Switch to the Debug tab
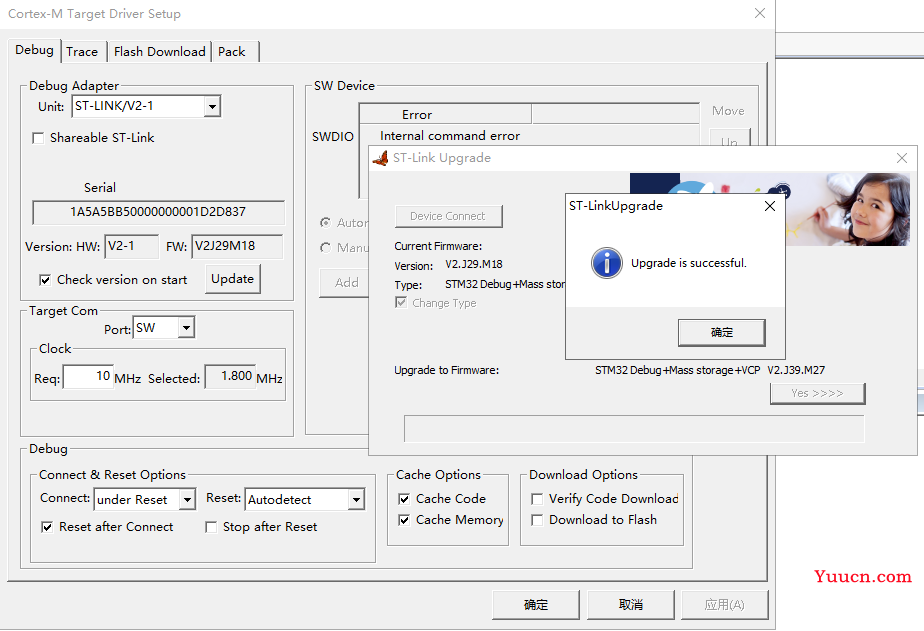The image size is (924, 631). click(34, 50)
